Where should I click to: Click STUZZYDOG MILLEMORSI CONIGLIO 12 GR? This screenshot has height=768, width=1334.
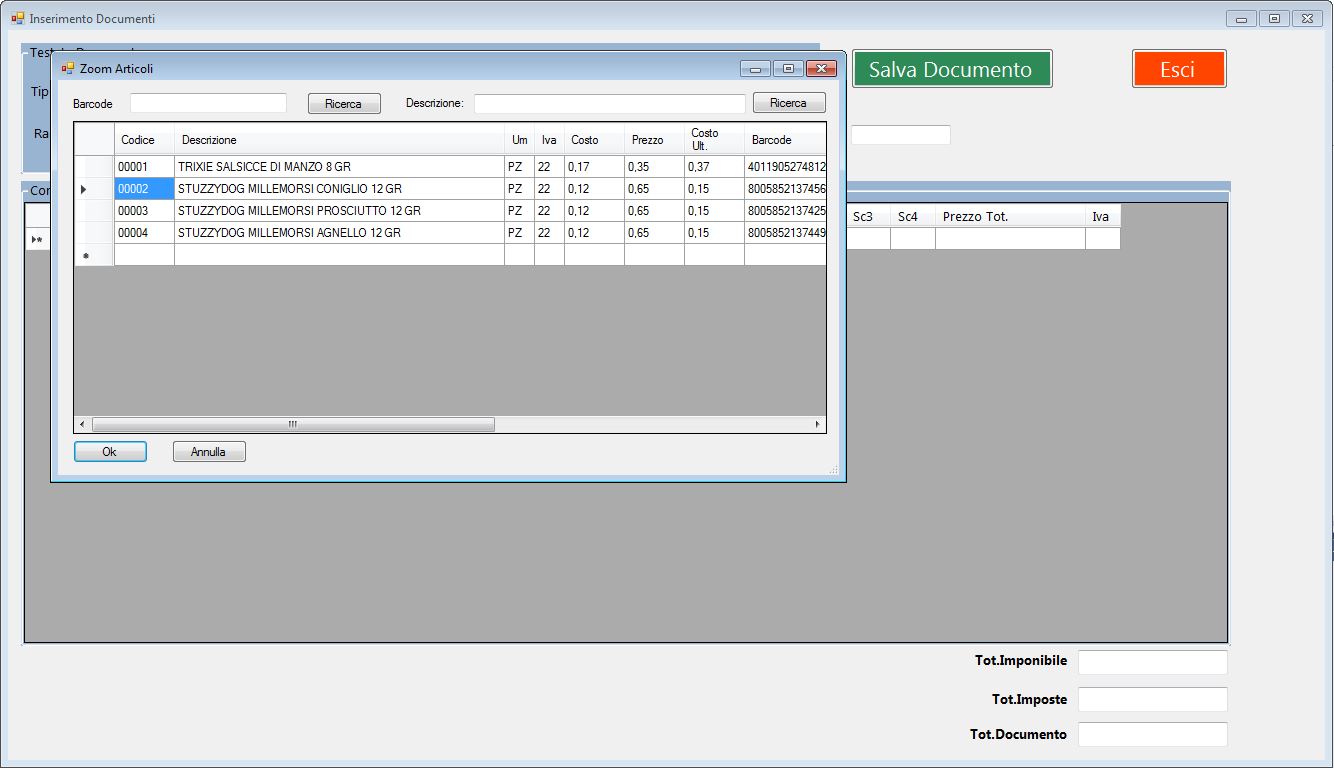pyautogui.click(x=339, y=189)
